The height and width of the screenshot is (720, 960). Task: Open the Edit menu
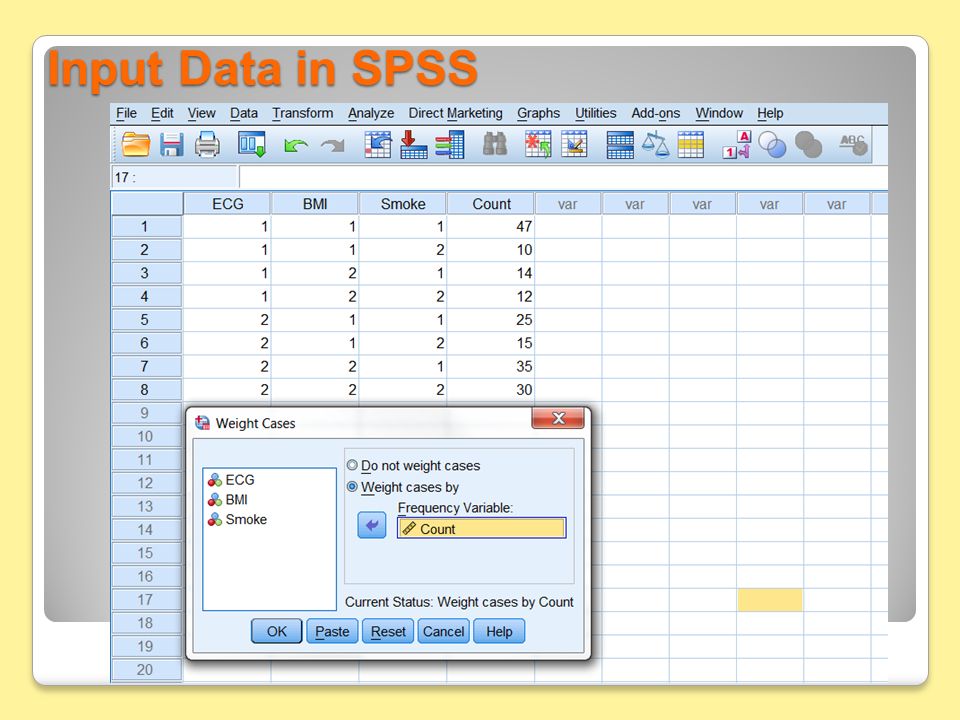(x=162, y=113)
